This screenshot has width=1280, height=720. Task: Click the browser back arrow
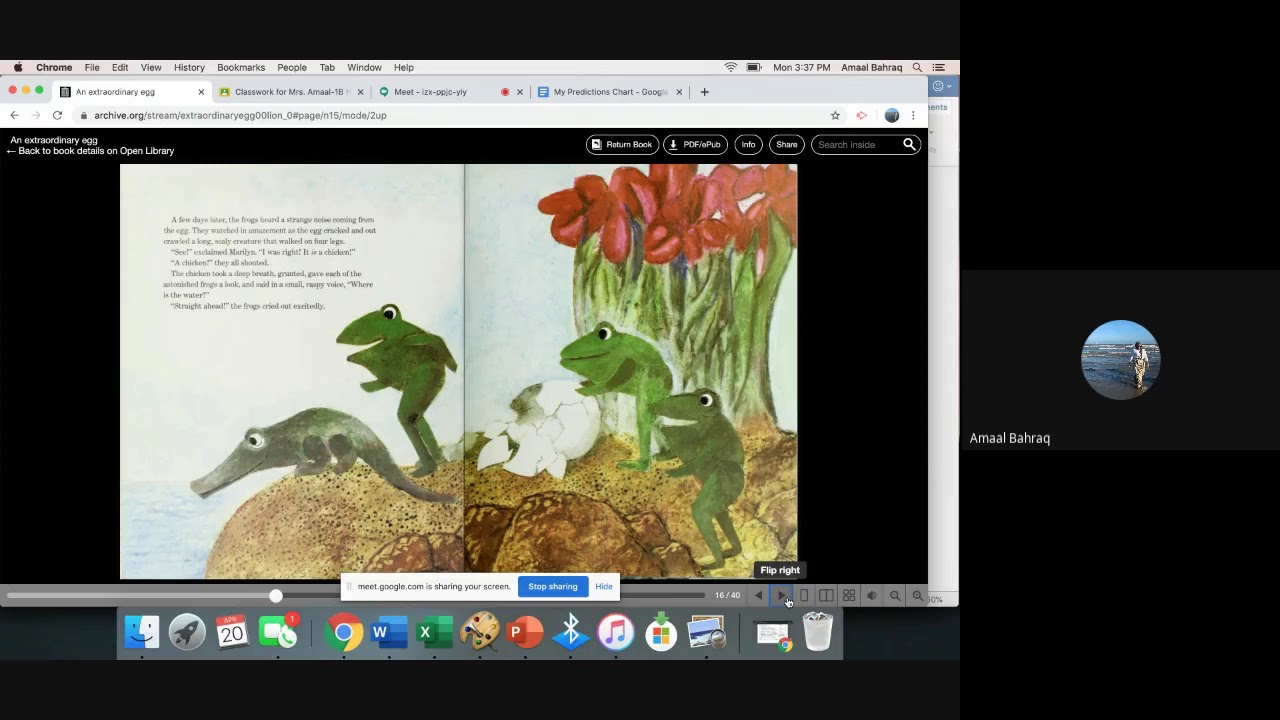[14, 116]
